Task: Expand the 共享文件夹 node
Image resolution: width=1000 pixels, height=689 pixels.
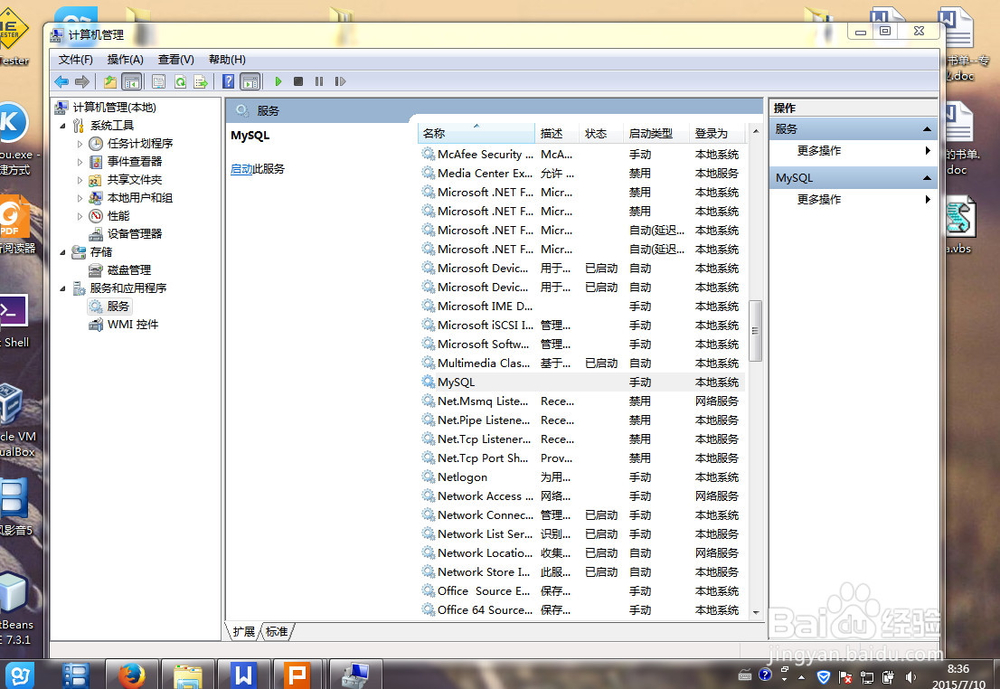Action: point(80,181)
